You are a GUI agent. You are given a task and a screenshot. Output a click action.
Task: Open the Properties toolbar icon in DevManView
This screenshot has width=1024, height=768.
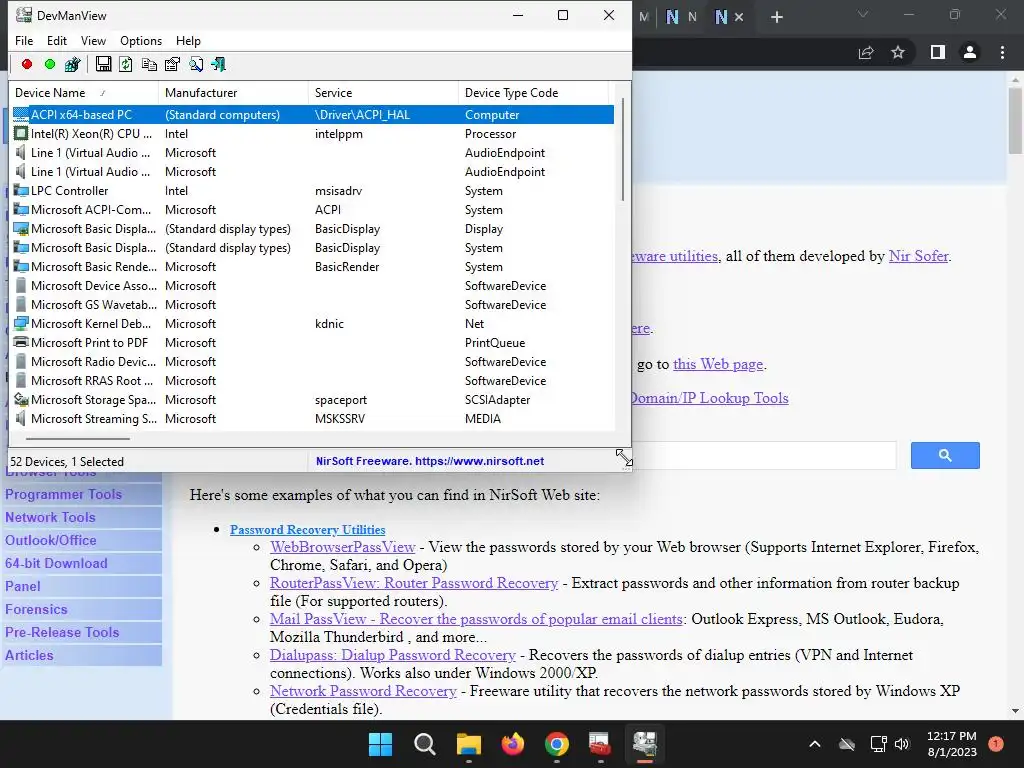(172, 64)
